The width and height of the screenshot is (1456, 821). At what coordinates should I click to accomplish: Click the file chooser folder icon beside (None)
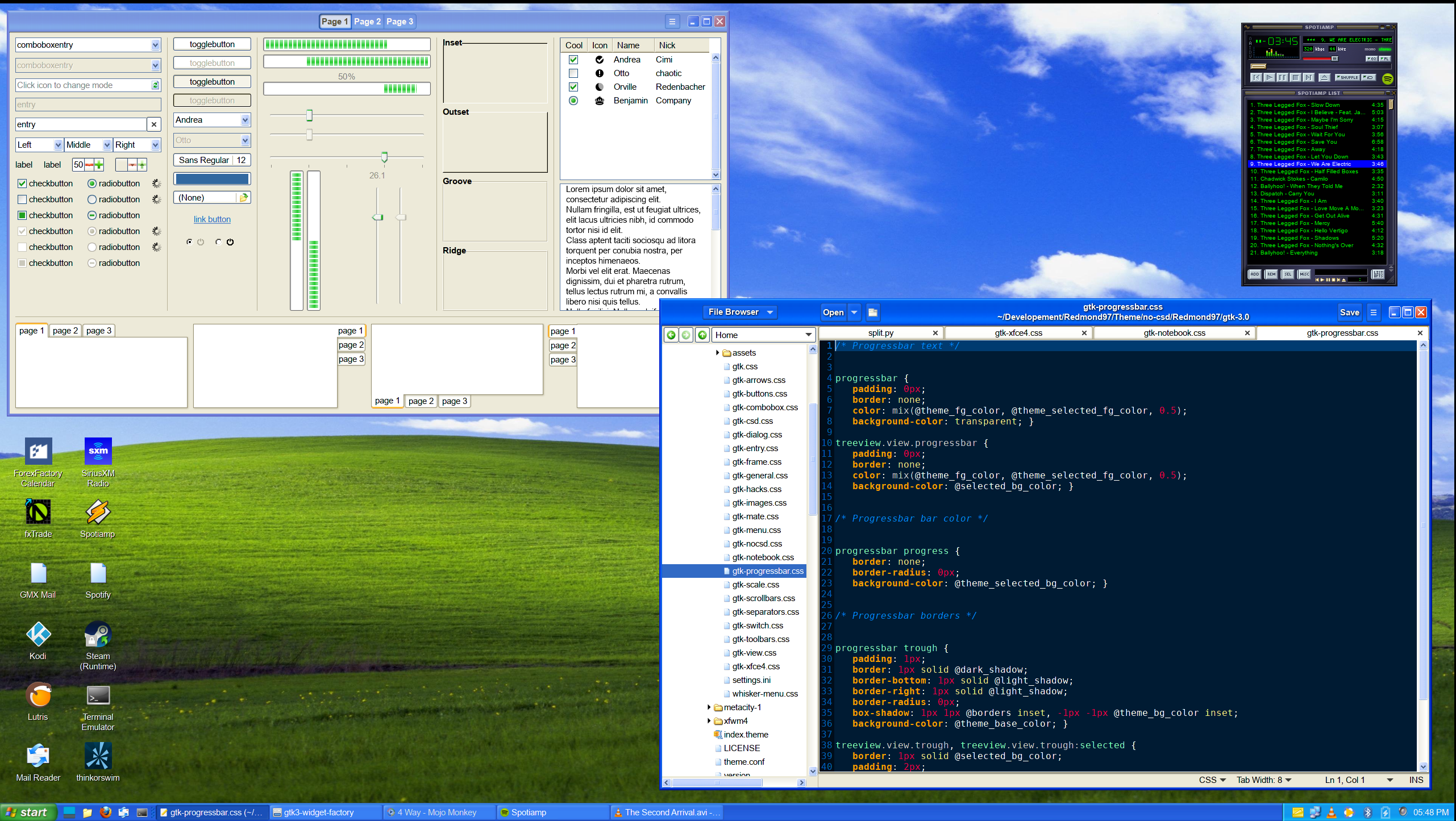point(243,198)
